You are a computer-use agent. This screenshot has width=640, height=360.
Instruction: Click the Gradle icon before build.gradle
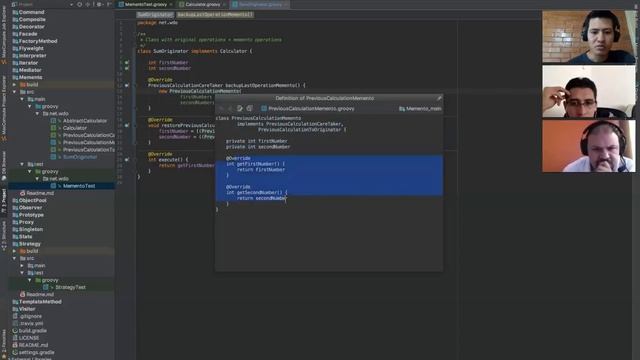[x=15, y=331]
